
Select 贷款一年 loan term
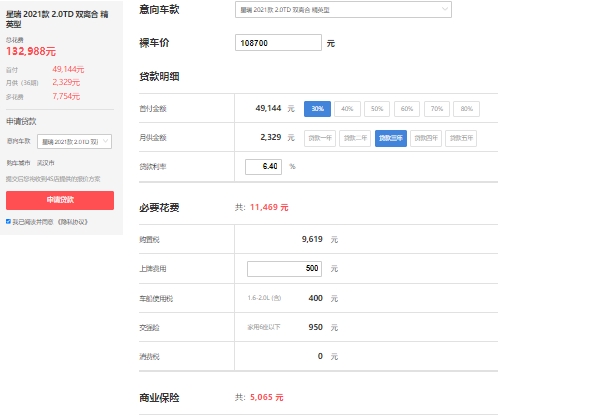point(320,138)
